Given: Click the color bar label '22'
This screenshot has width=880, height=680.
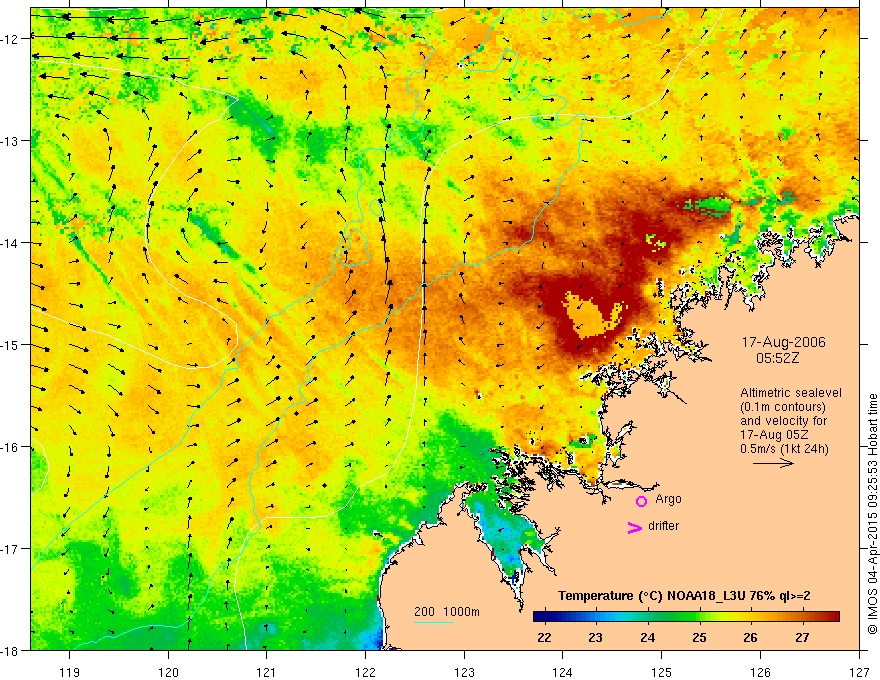Looking at the screenshot, I should (544, 638).
